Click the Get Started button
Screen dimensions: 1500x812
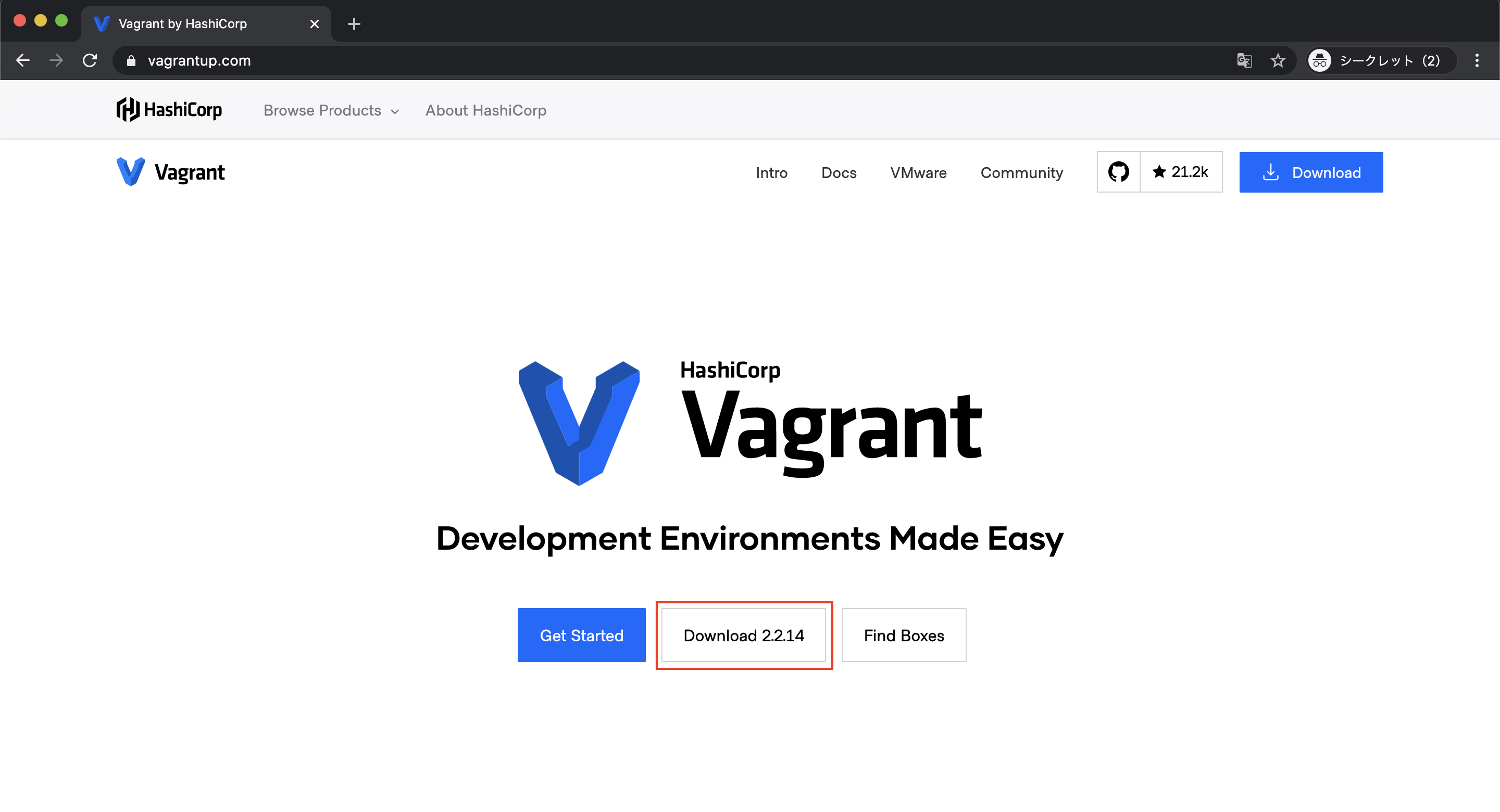[581, 635]
